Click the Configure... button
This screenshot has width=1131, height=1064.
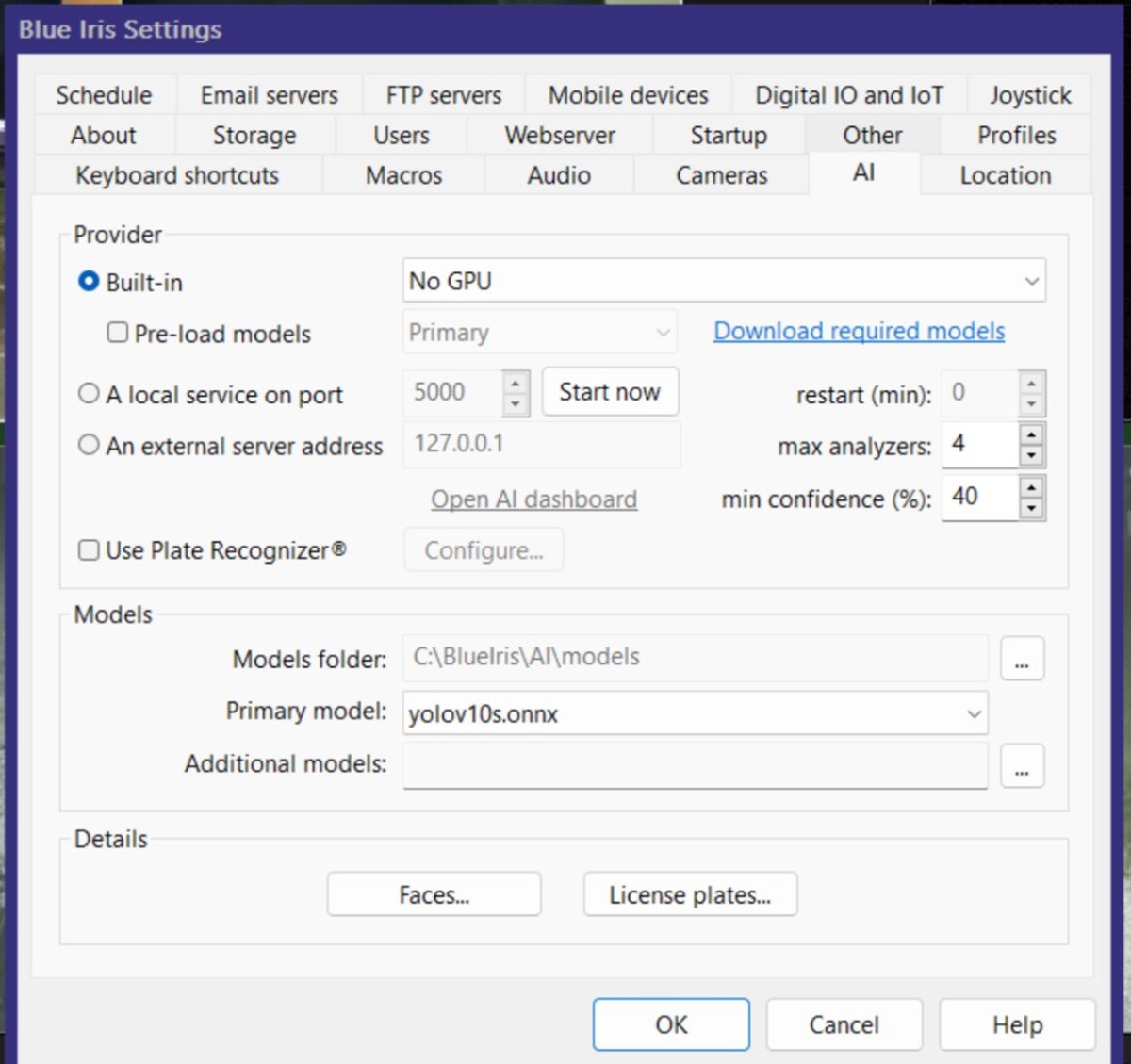click(484, 550)
